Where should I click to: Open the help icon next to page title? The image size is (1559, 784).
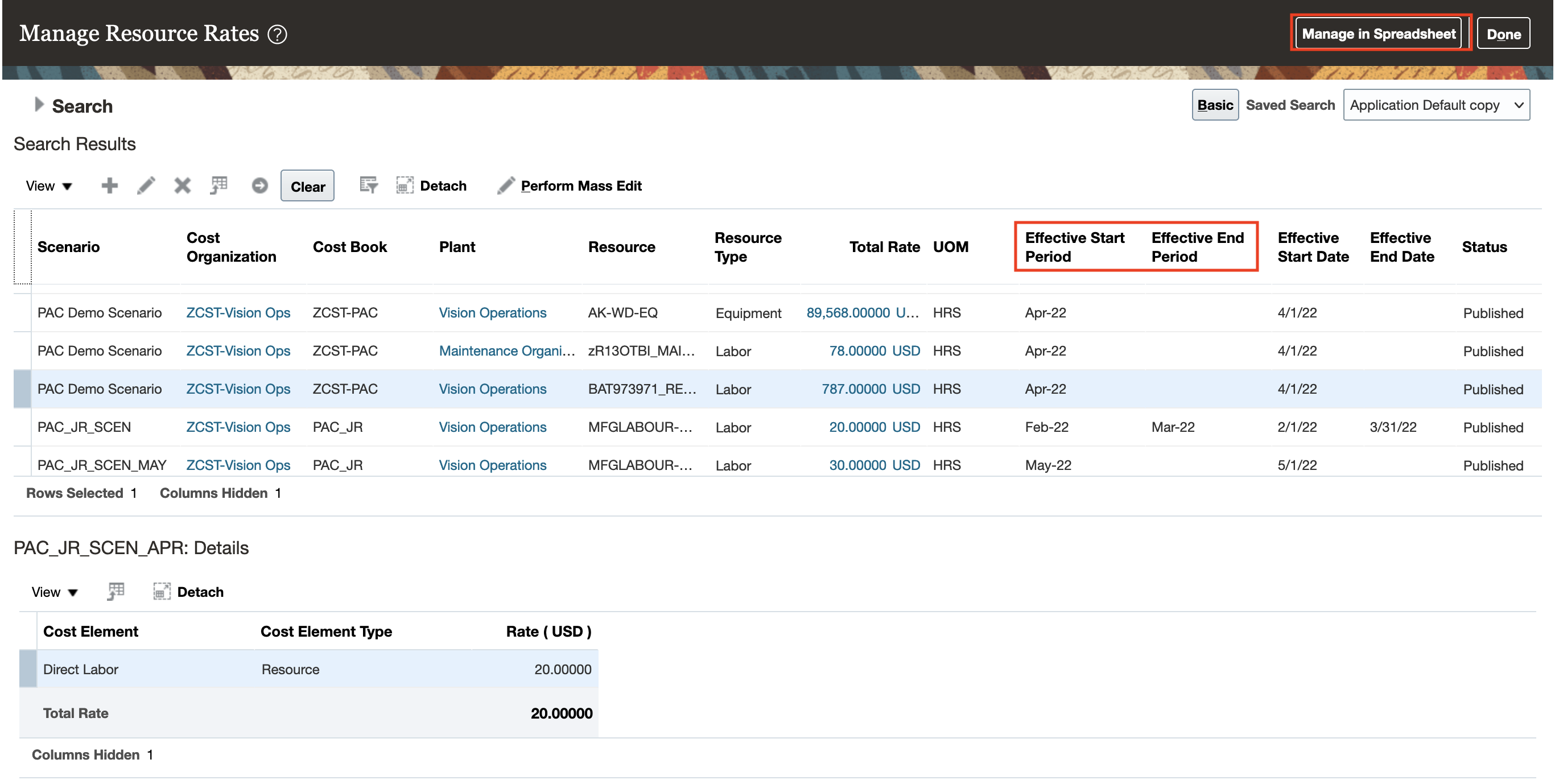278,35
